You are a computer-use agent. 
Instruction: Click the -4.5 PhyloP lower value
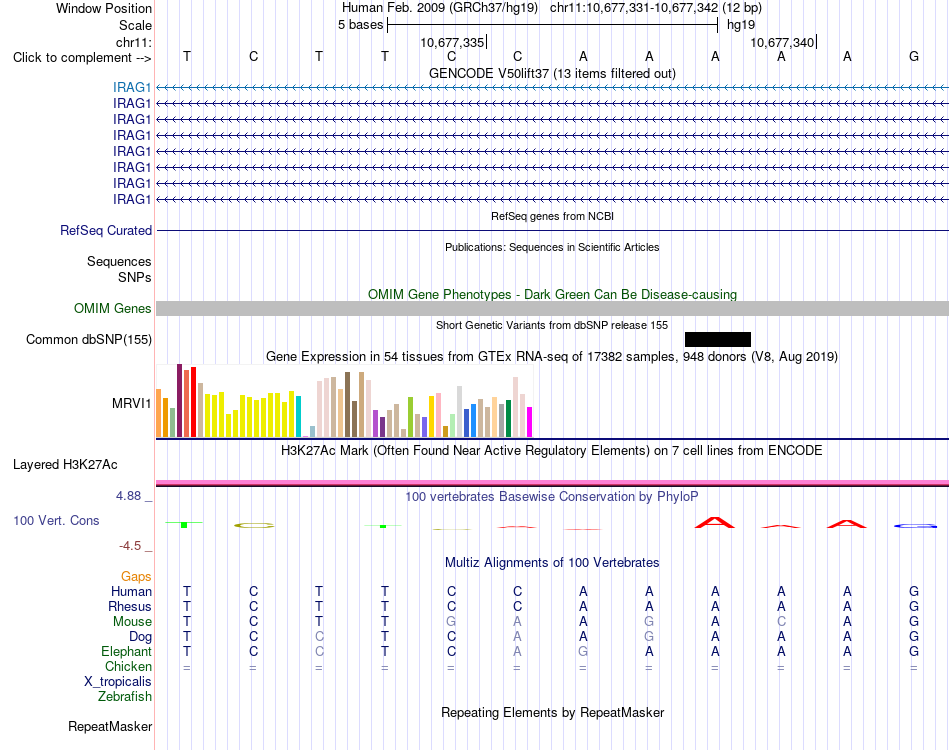(x=130, y=546)
